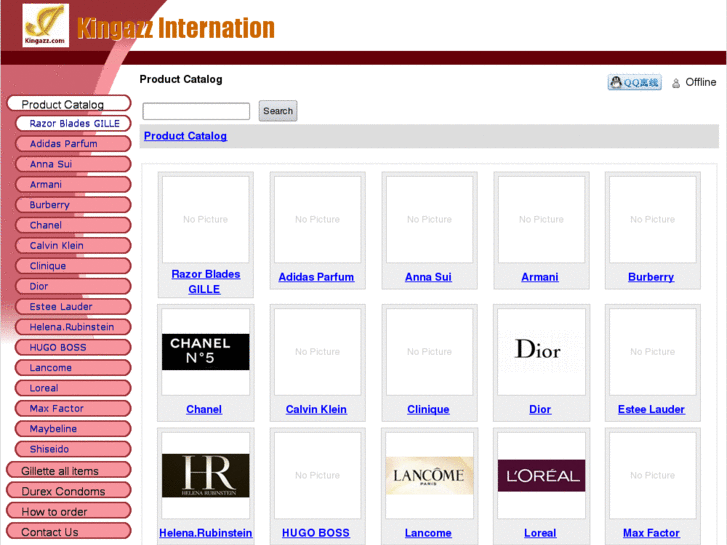Image resolution: width=727 pixels, height=545 pixels.
Task: Open Burberry in the sidebar
Action: pyautogui.click(x=73, y=205)
